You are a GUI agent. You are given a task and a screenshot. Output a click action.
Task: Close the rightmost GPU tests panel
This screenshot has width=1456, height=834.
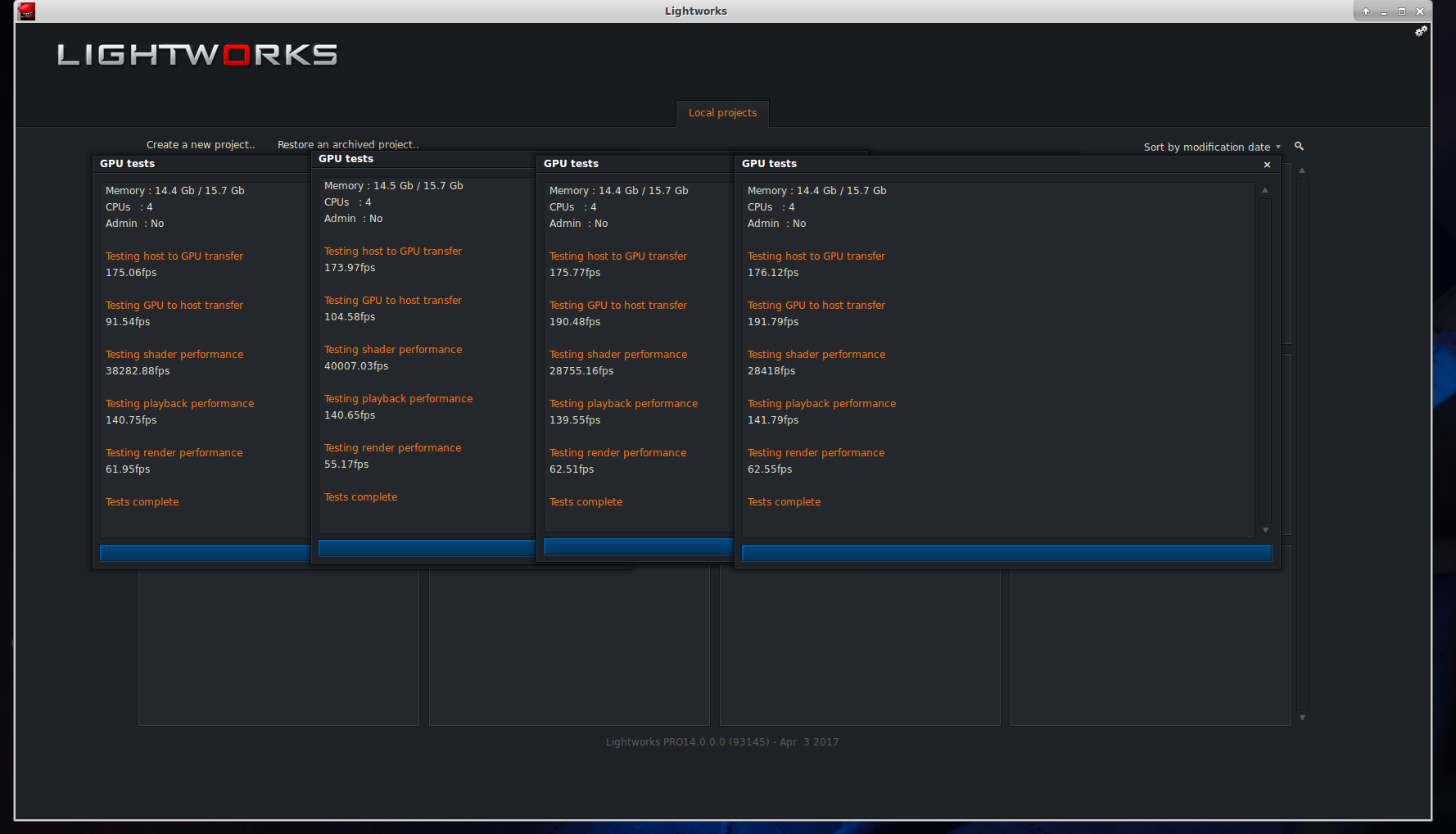coord(1267,165)
